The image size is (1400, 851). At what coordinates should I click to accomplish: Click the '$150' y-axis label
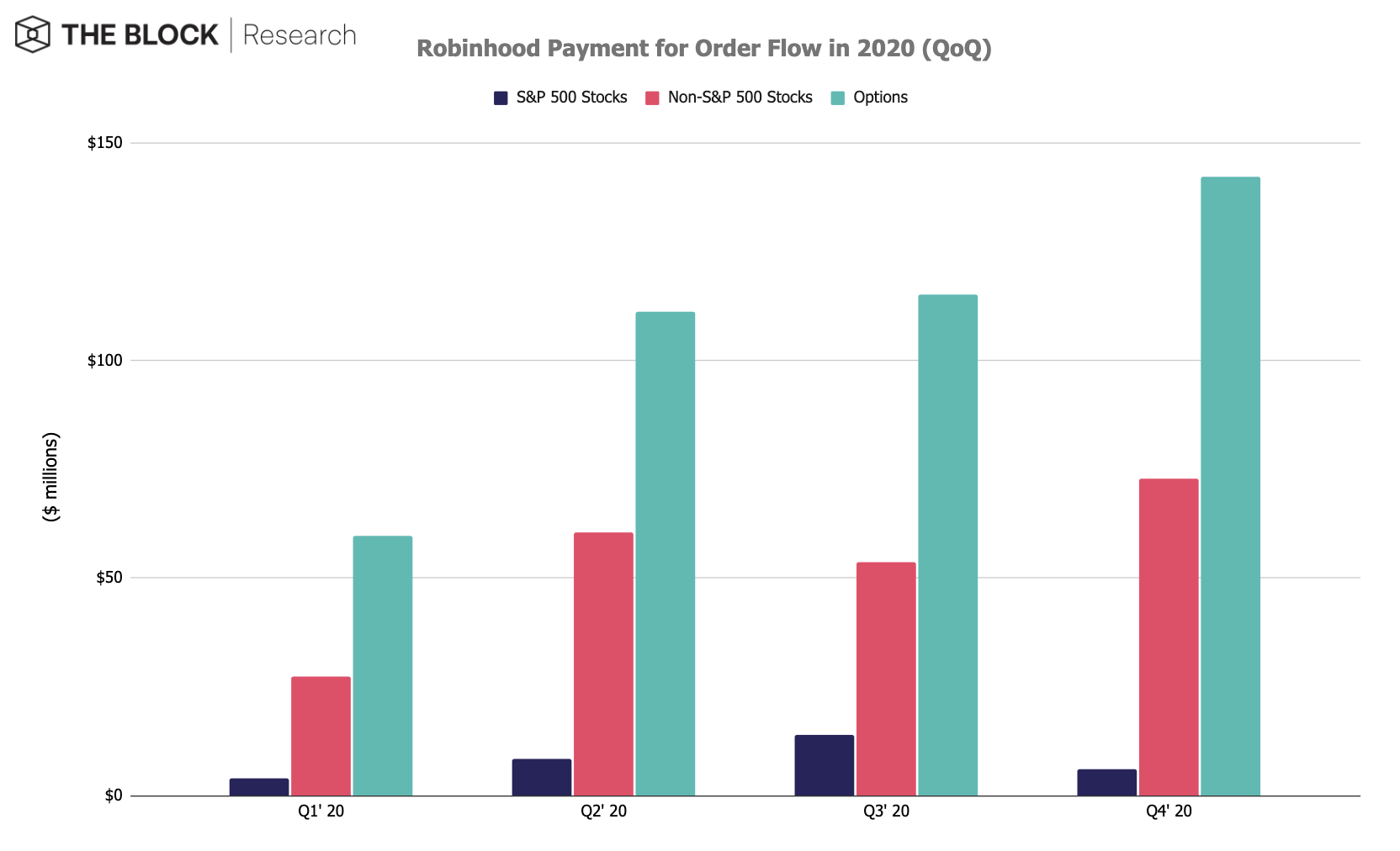[105, 143]
